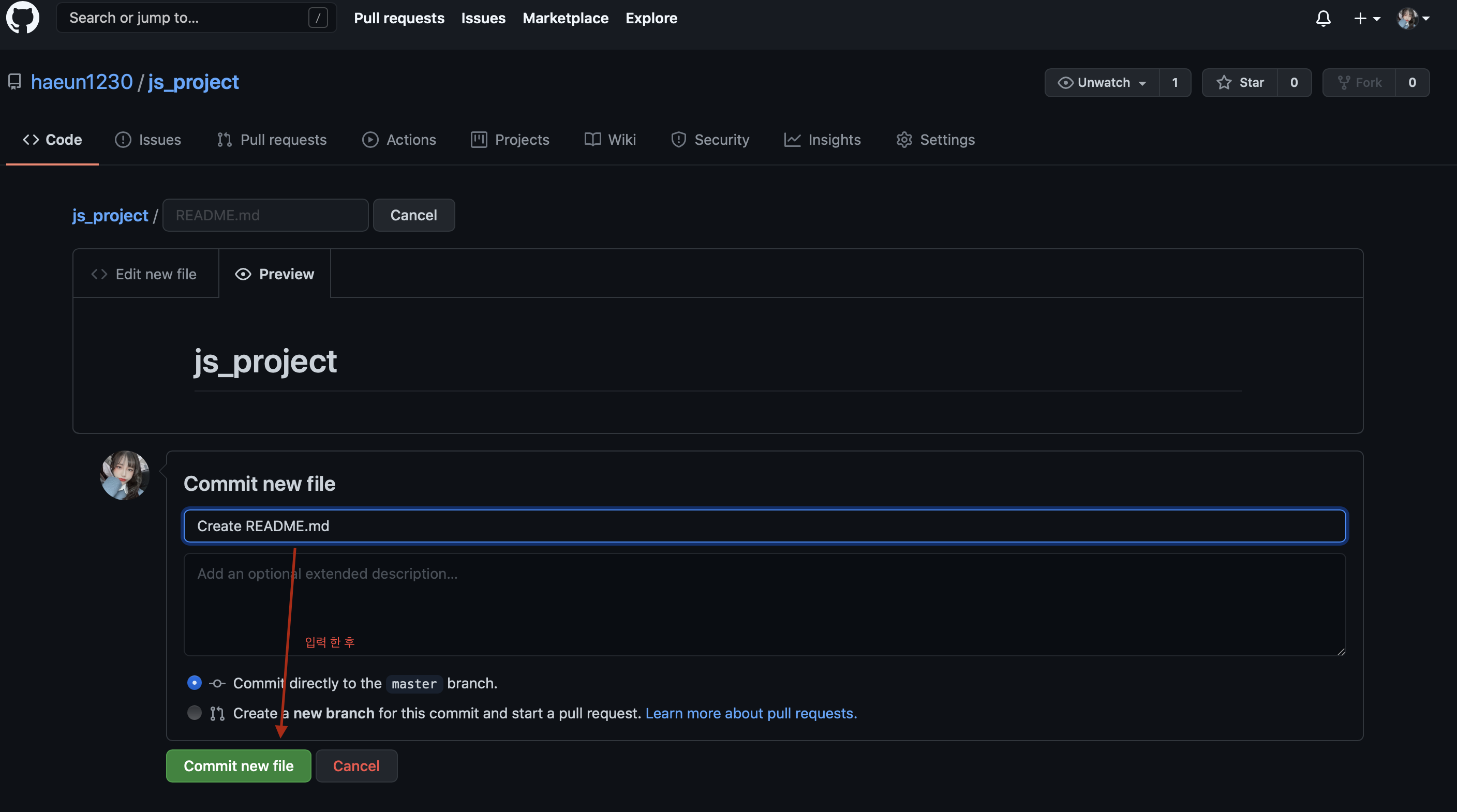Click the notifications bell icon
This screenshot has width=1457, height=812.
[1323, 18]
